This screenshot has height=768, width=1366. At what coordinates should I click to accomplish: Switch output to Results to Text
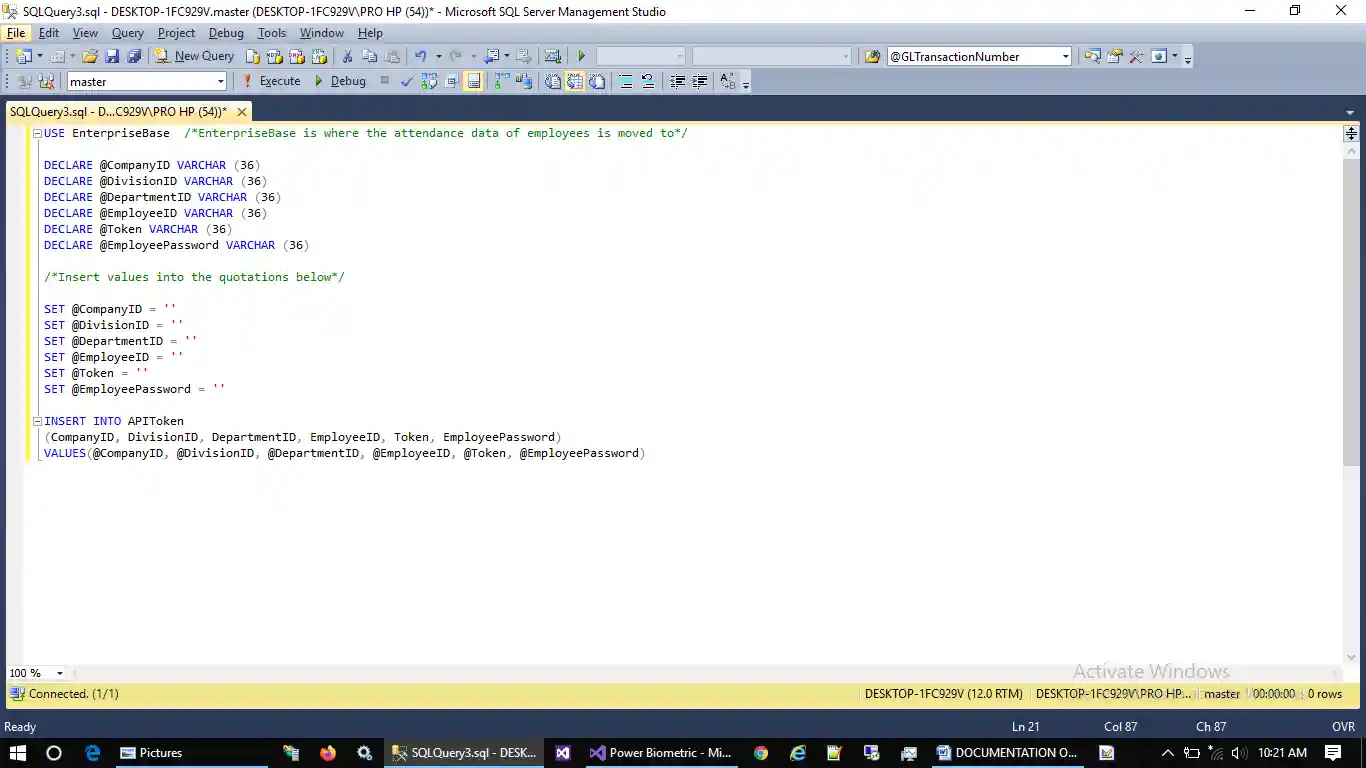(x=553, y=81)
